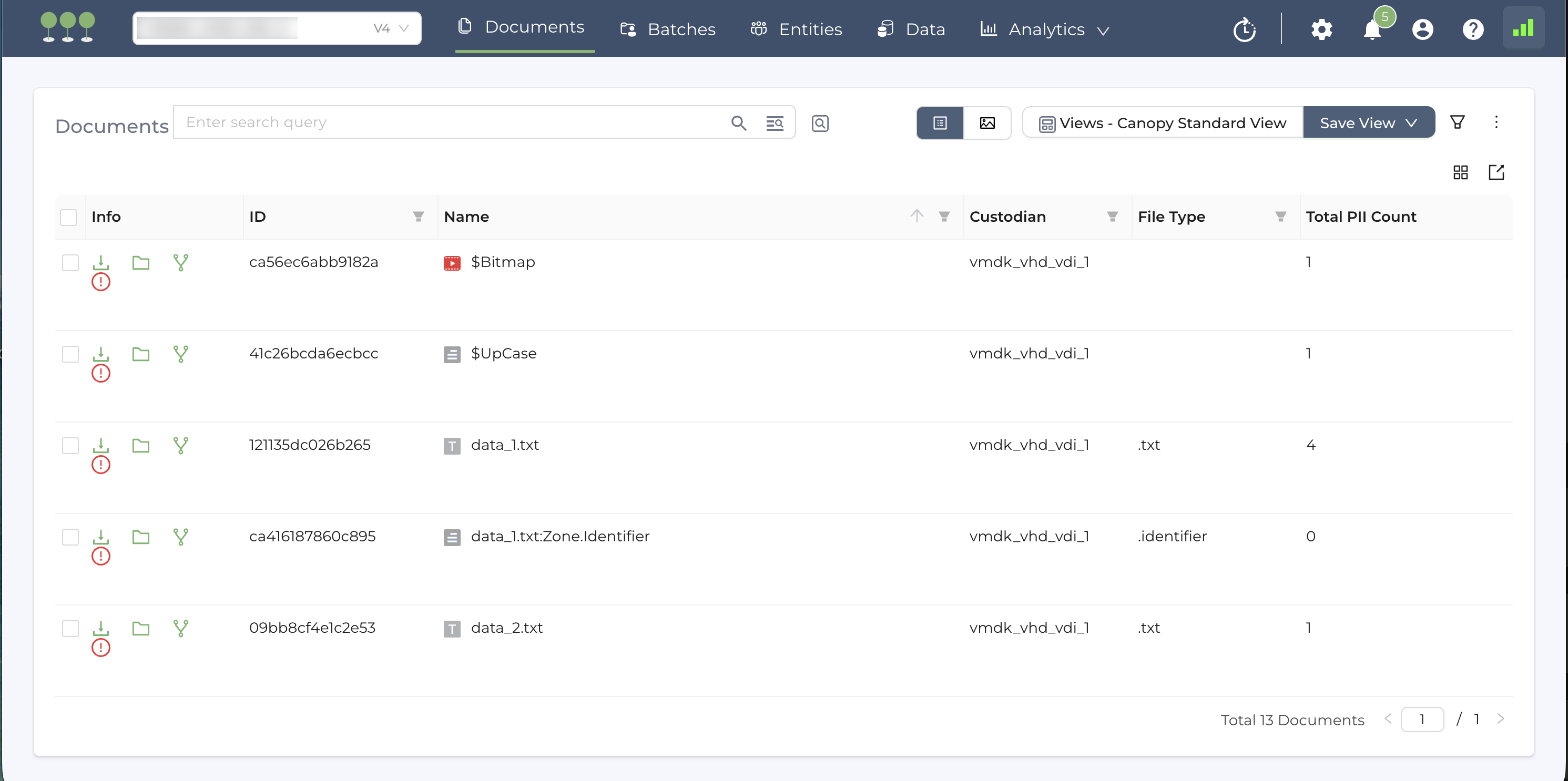This screenshot has height=781, width=1568.
Task: Tick checkbox for data_1.txt:Zone.Identifier row
Action: tap(70, 537)
